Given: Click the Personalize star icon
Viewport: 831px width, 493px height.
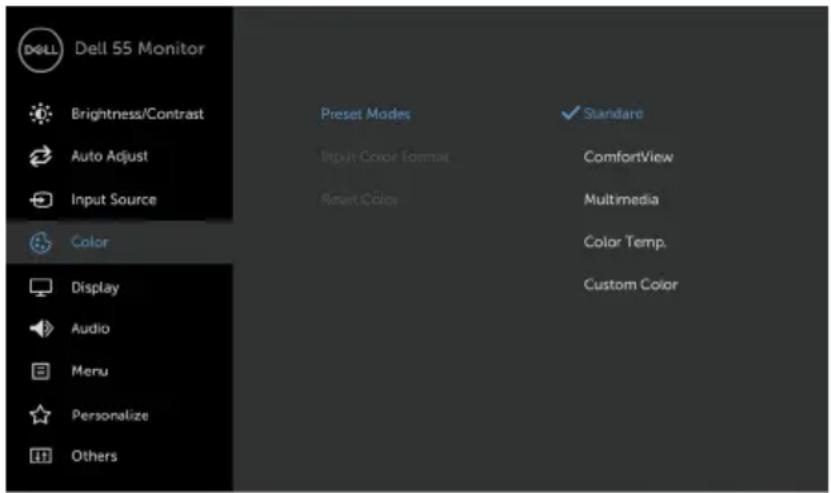Looking at the screenshot, I should pyautogui.click(x=41, y=415).
